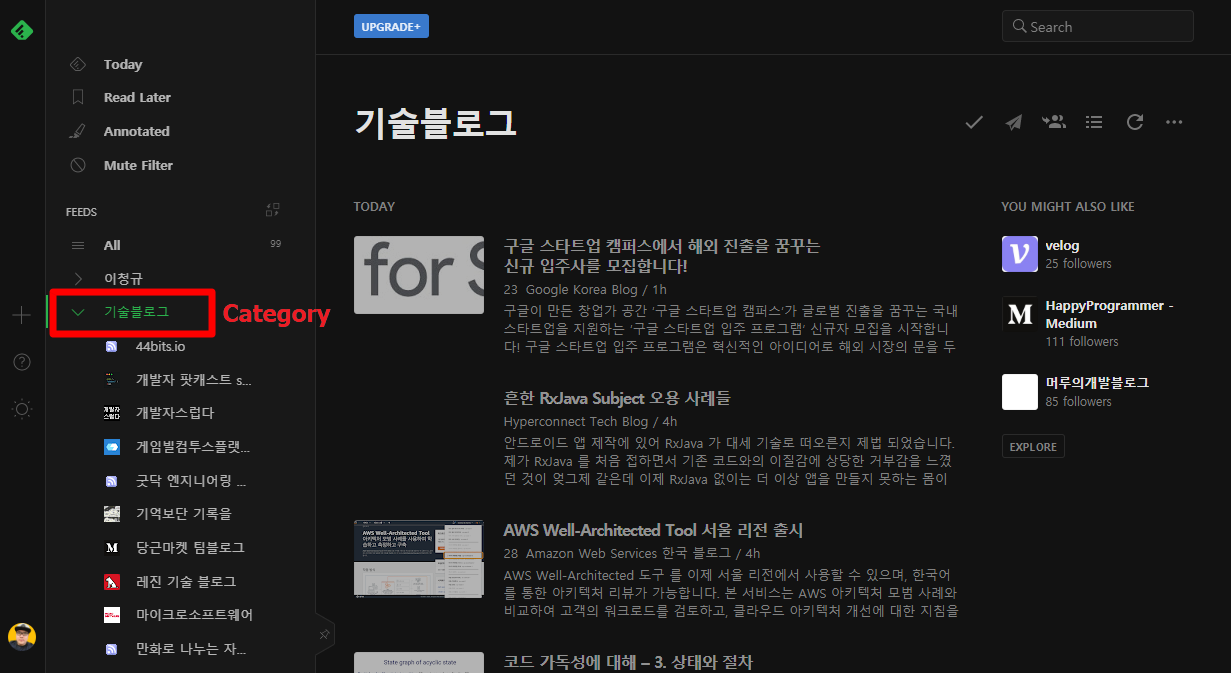Click the All feeds lines icon
Image resolution: width=1231 pixels, height=673 pixels.
(x=78, y=245)
